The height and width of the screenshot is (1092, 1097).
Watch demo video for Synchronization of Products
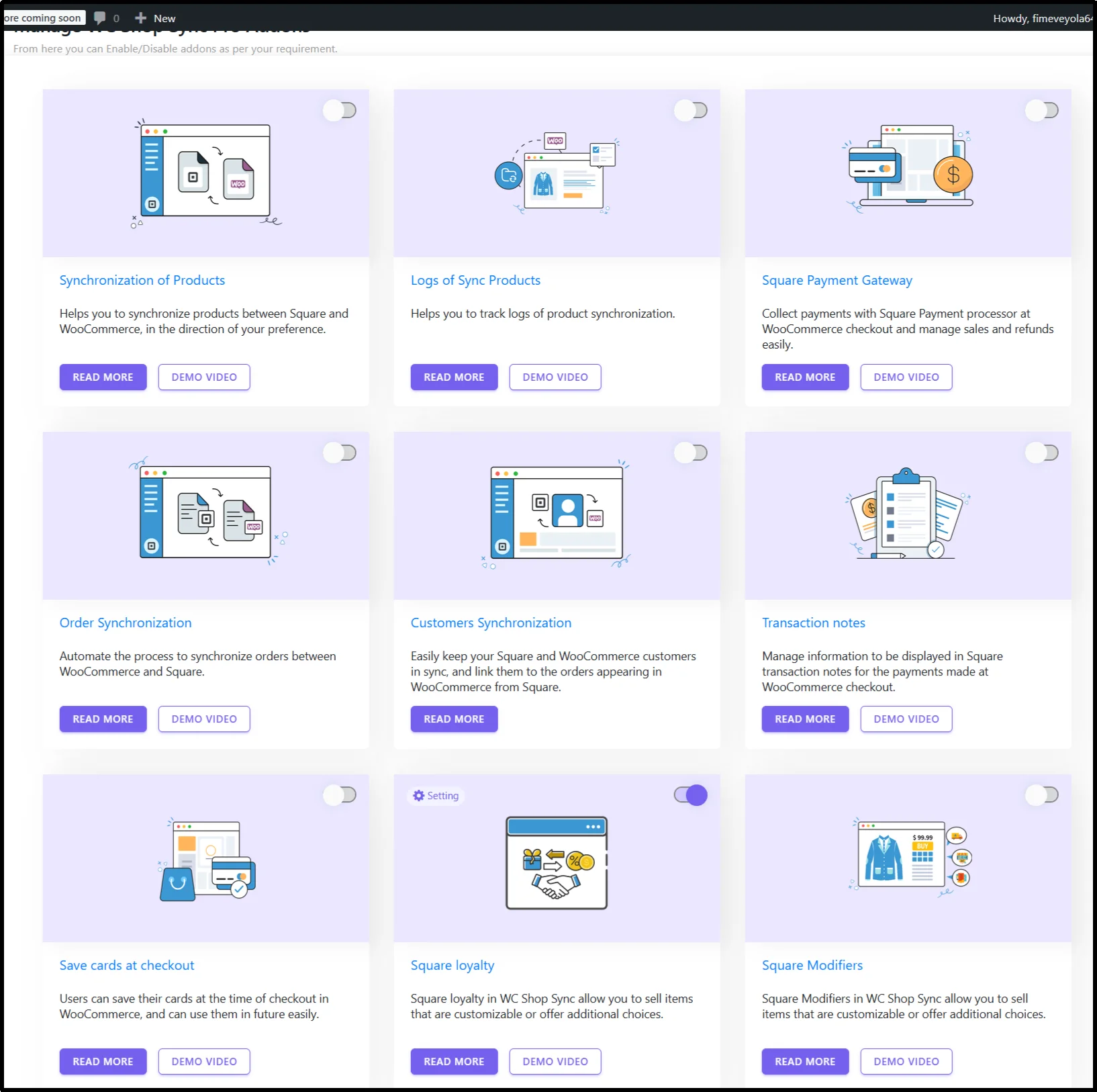pos(204,377)
